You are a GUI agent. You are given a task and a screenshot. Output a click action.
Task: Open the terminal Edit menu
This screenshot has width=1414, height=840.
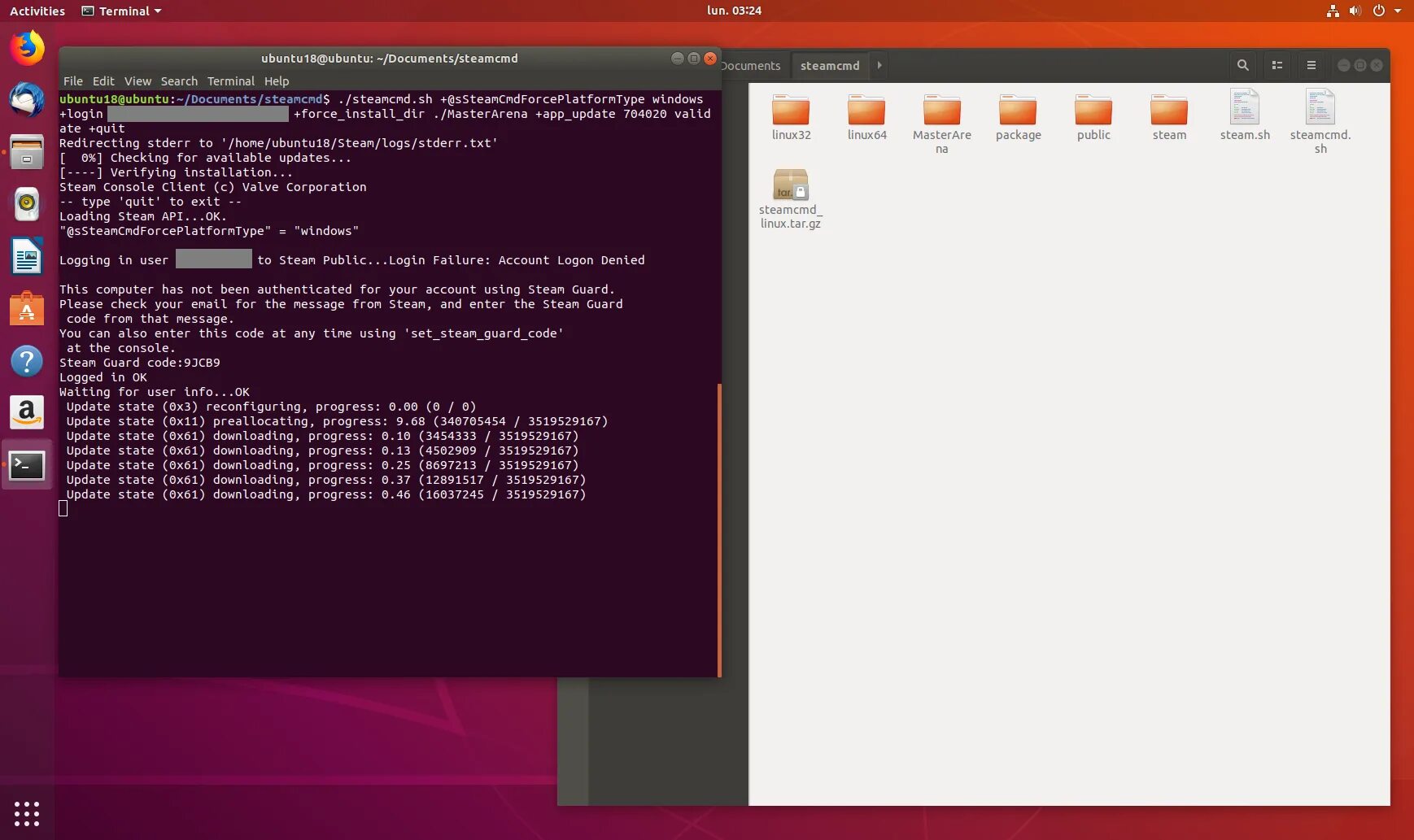coord(103,81)
